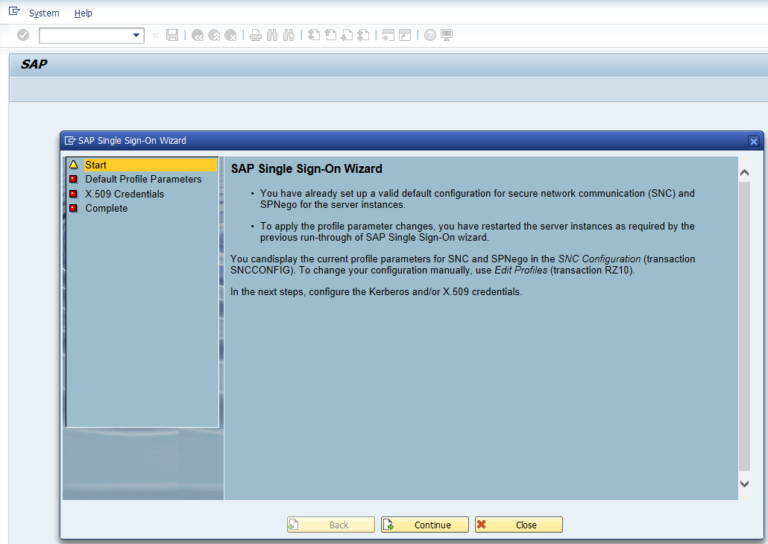
Task: Click the yellow triangle icon beside Start
Action: (x=73, y=165)
